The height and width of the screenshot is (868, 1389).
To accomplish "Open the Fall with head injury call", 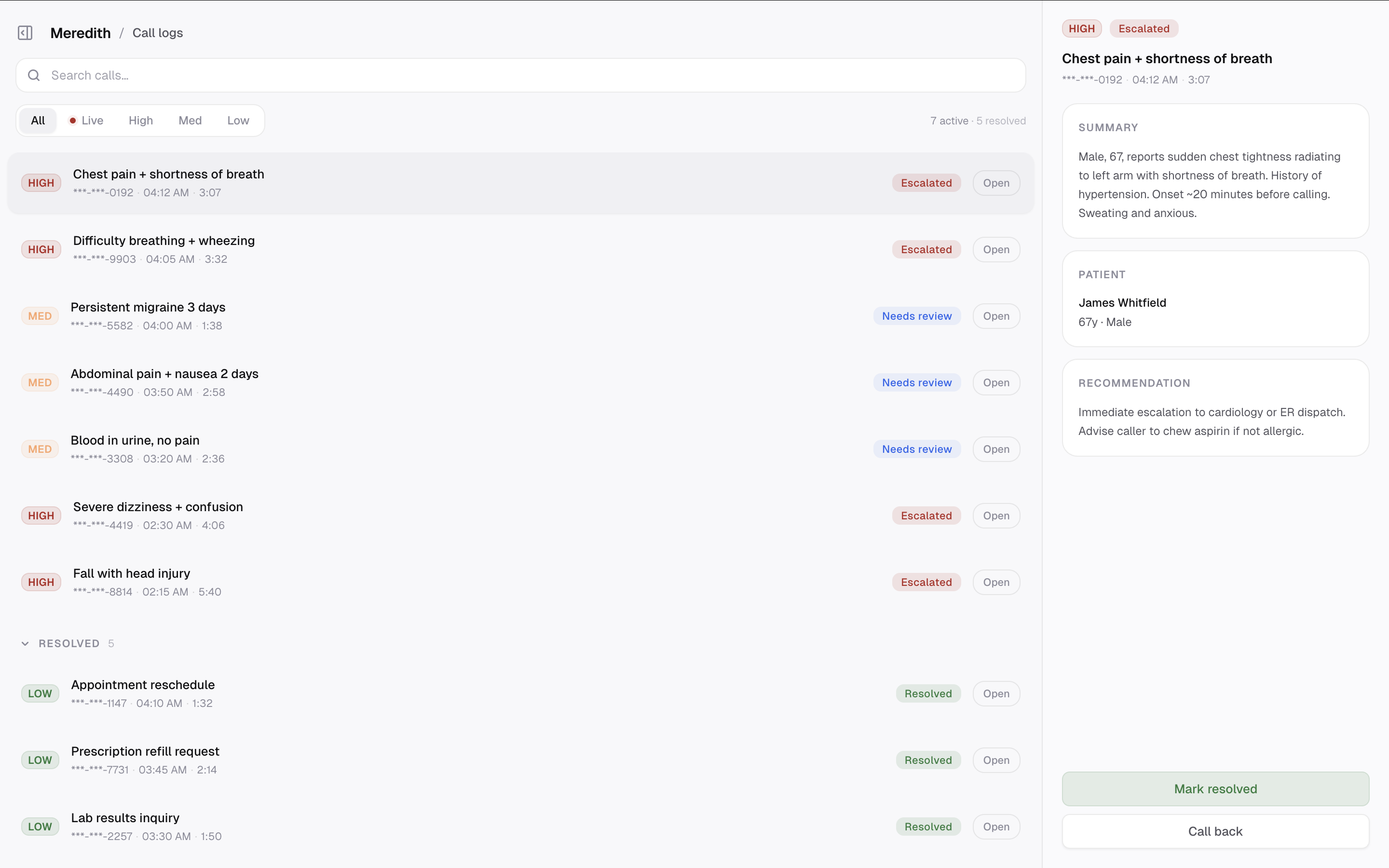I will pos(996,582).
